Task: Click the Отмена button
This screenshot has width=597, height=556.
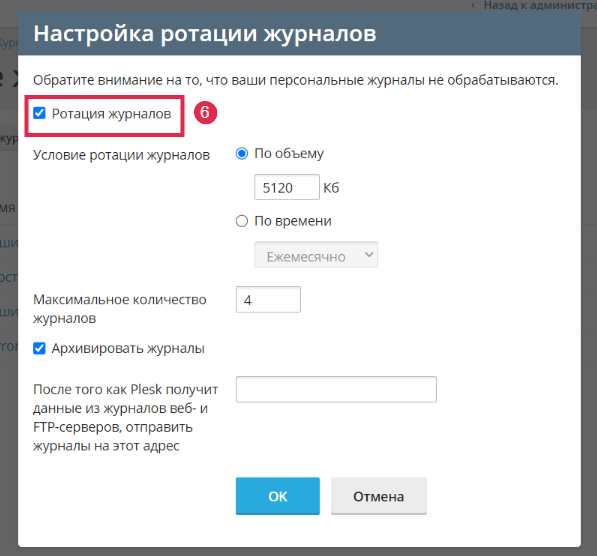Action: click(378, 496)
